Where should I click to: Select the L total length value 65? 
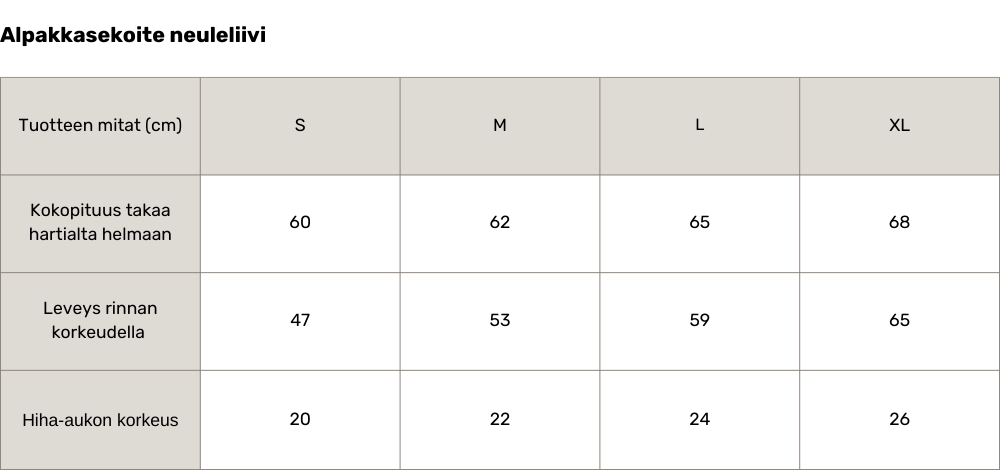[700, 222]
